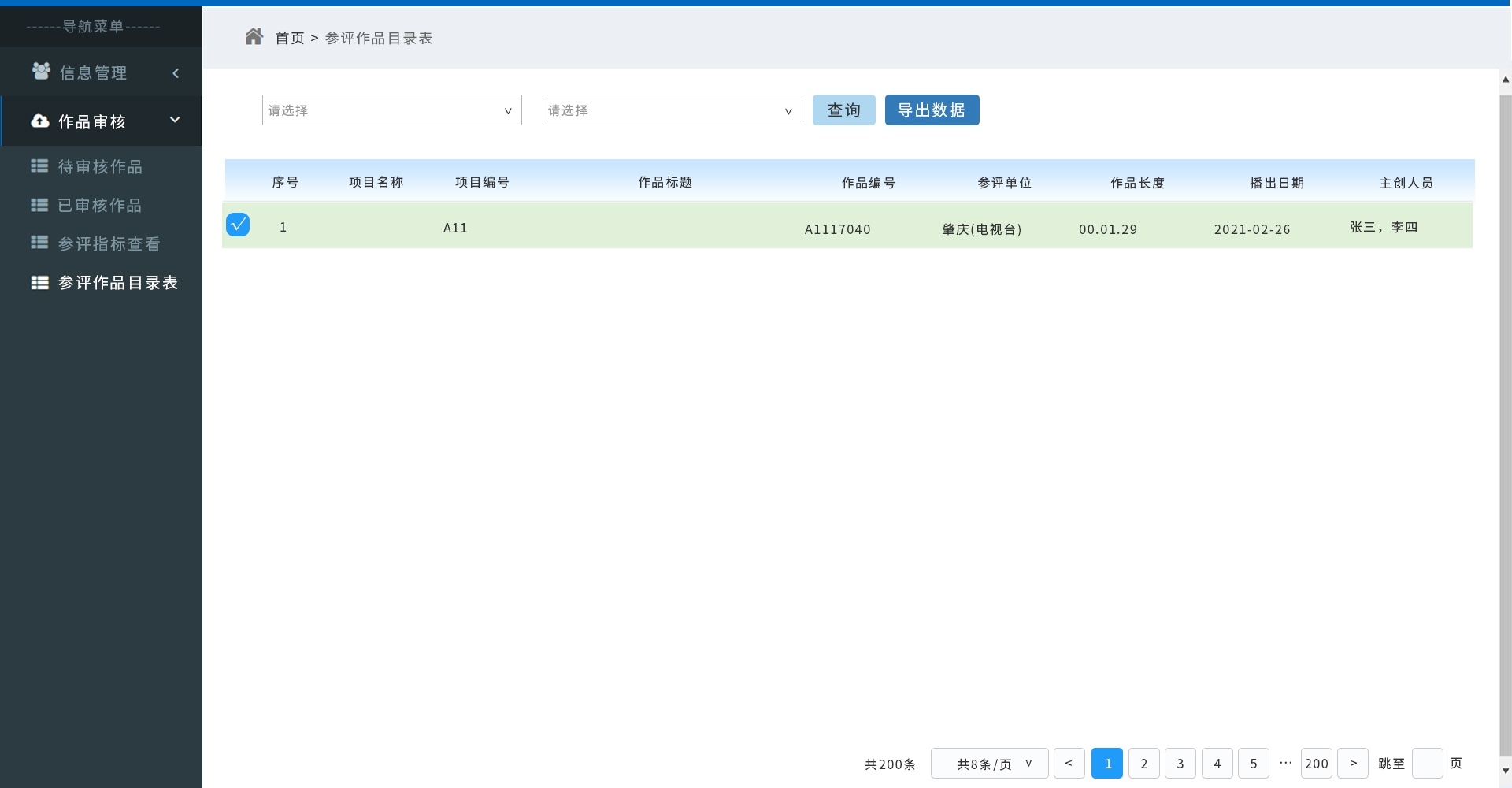Viewport: 1512px width, 788px height.
Task: Click the 信息管理 users icon
Action: pyautogui.click(x=41, y=72)
